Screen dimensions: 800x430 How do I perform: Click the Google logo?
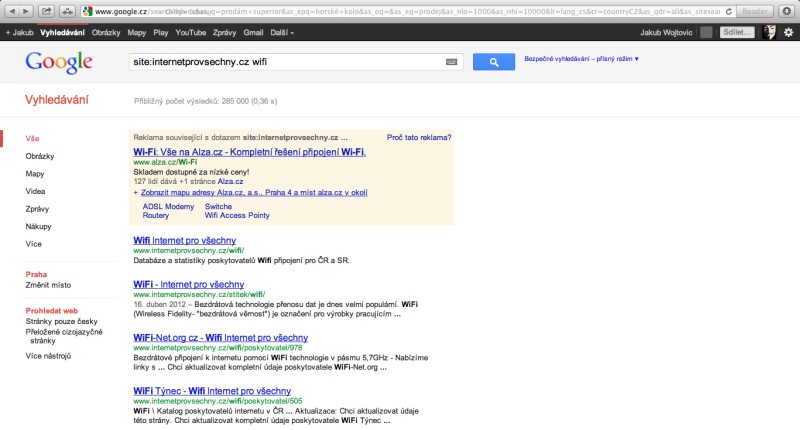coord(59,62)
